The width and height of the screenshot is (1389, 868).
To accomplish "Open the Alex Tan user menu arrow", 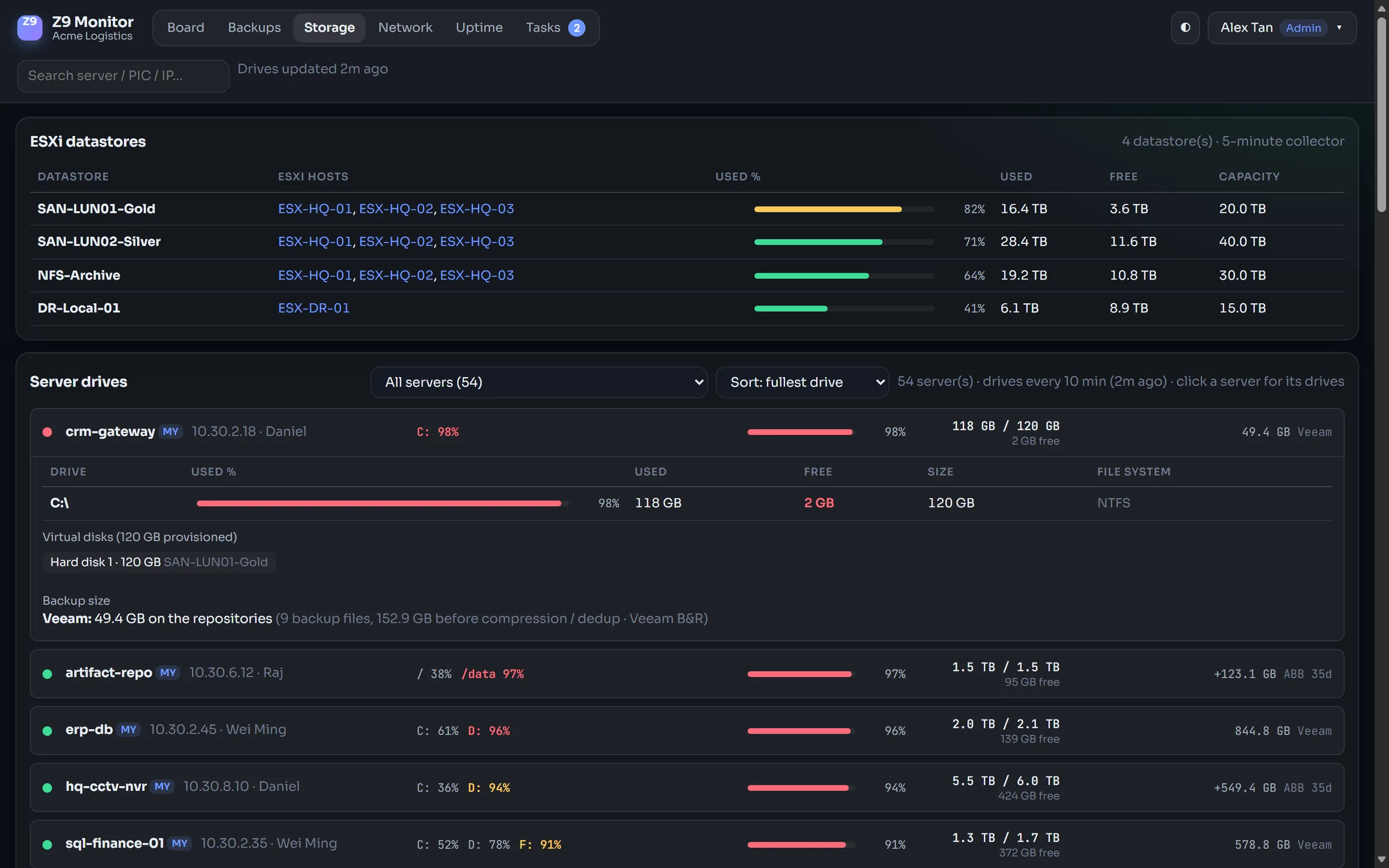I will coord(1339,28).
